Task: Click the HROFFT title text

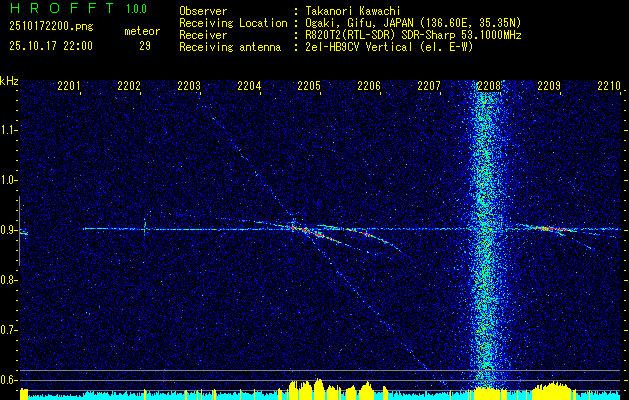Action: [62, 8]
